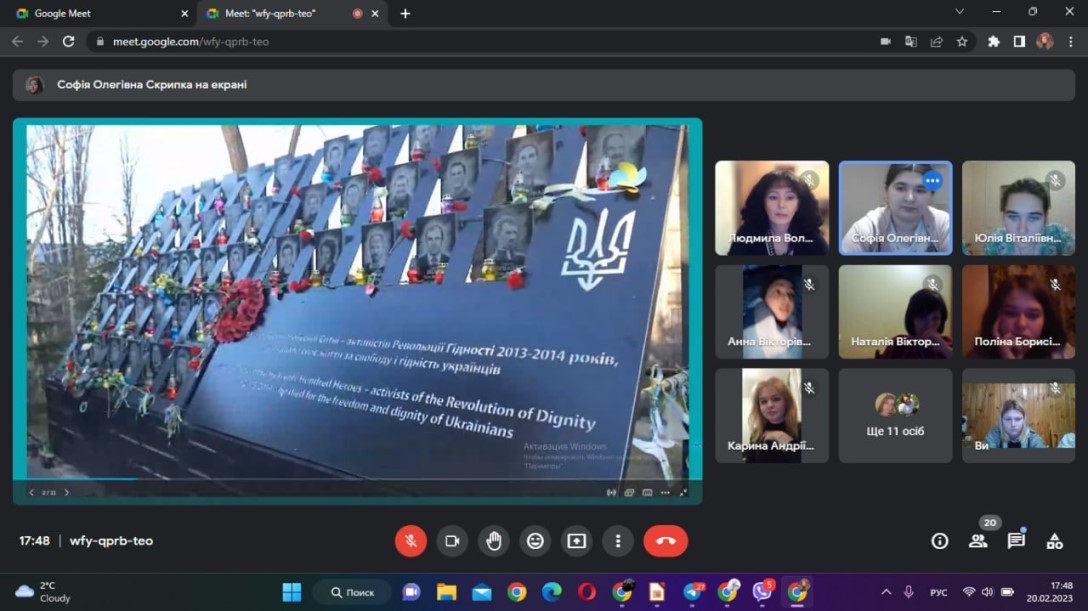The image size is (1088, 611).
Task: Click more-options dots on Софія tile
Action: click(x=933, y=181)
